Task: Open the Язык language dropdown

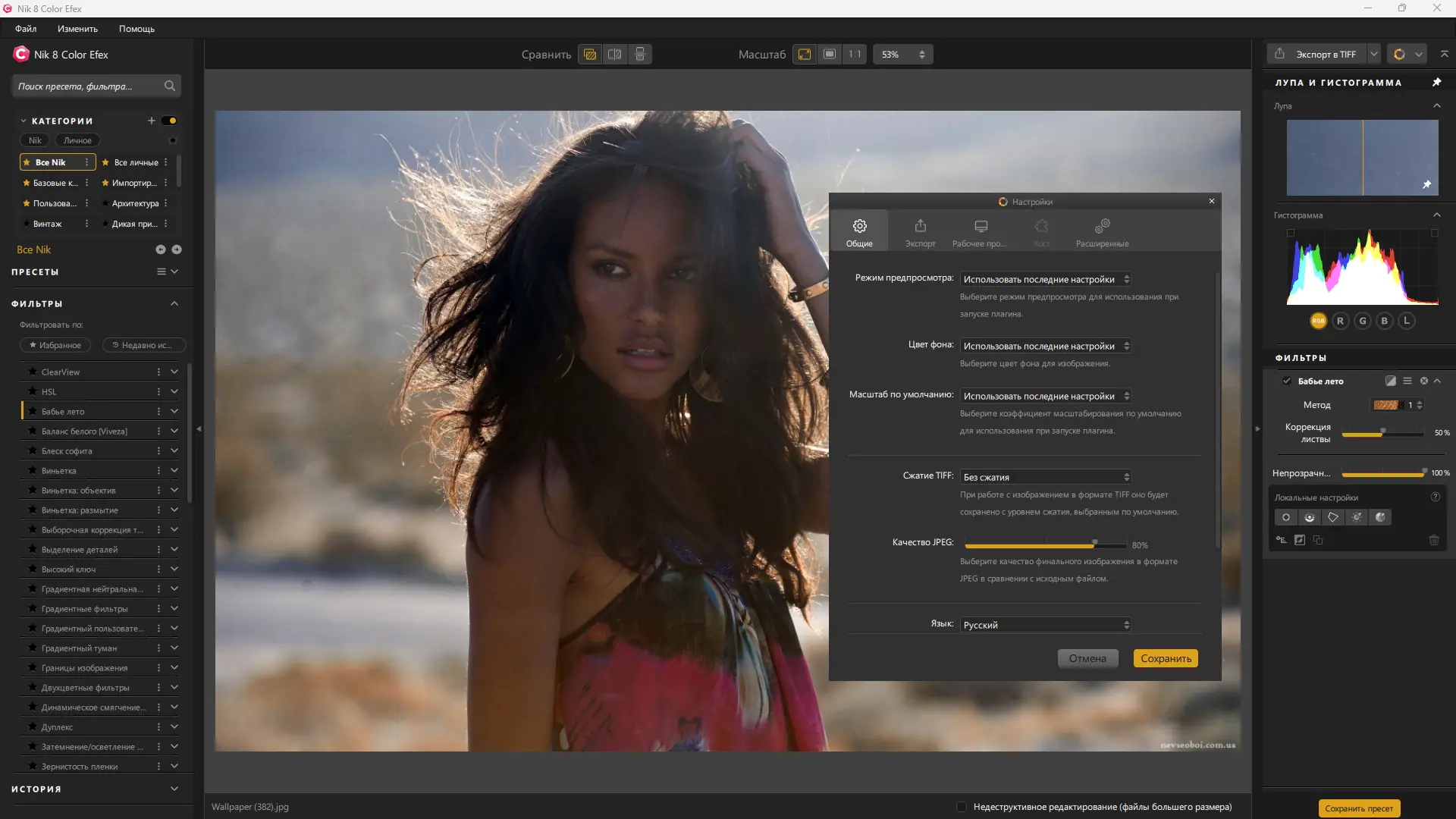Action: pyautogui.click(x=1046, y=625)
